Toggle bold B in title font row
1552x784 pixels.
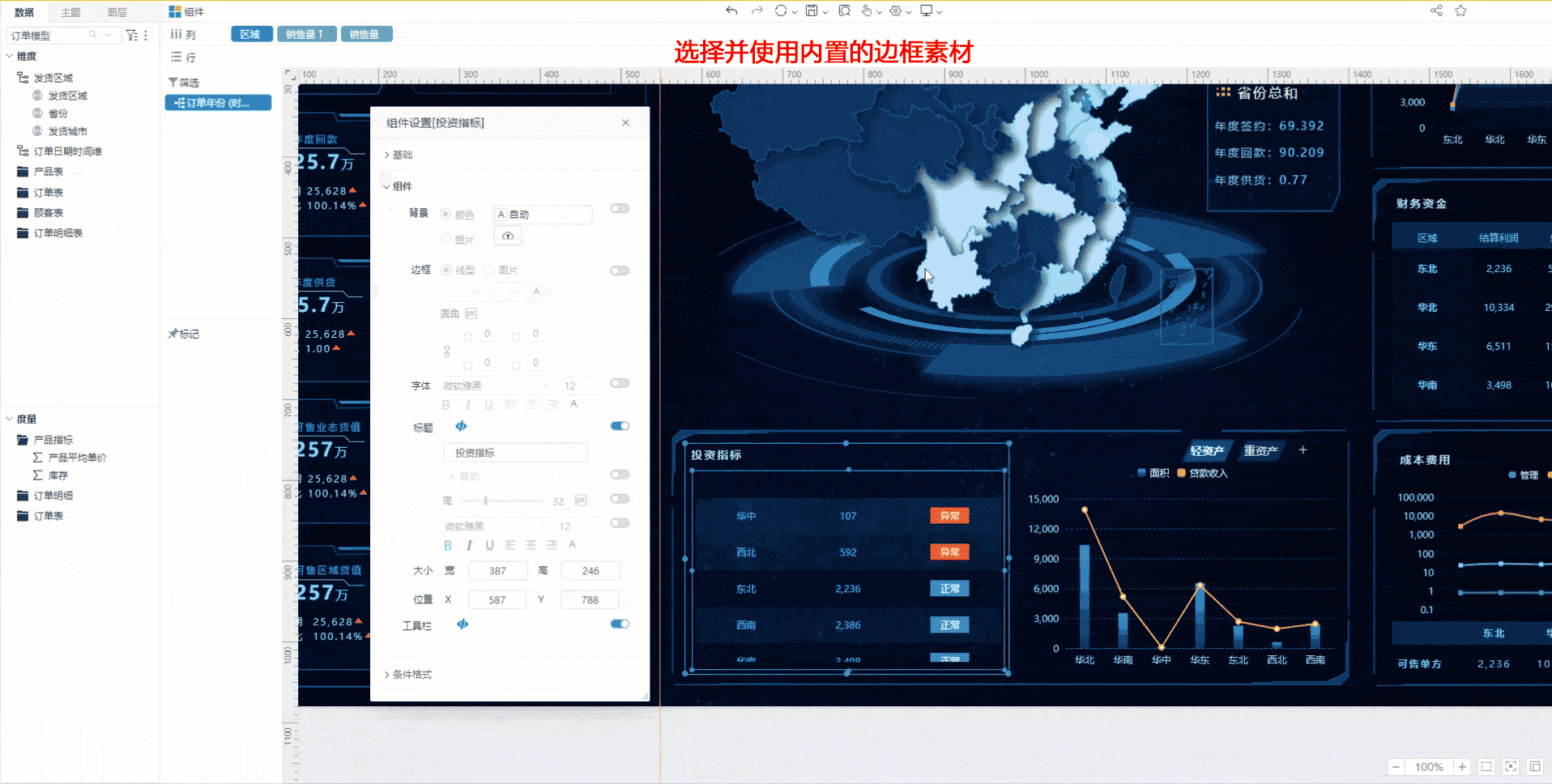click(448, 545)
